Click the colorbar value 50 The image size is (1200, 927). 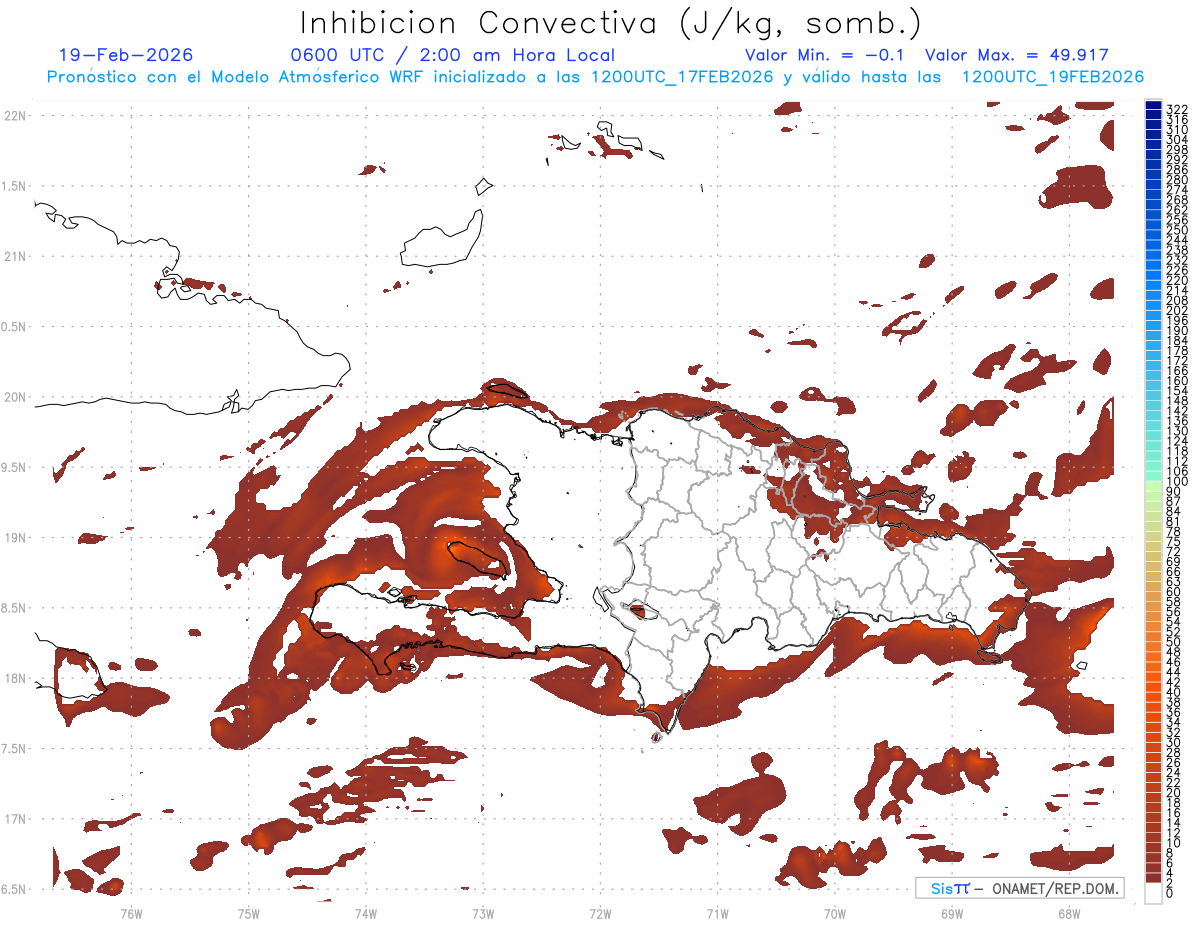pos(1174,642)
